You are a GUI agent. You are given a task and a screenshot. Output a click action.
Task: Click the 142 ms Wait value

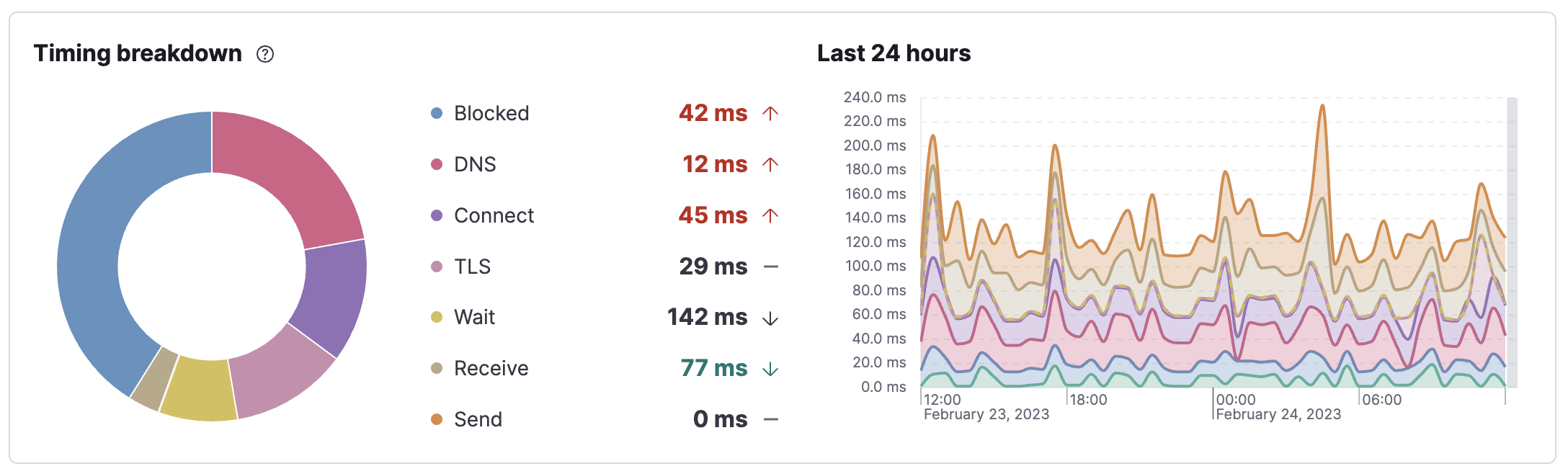coord(707,317)
